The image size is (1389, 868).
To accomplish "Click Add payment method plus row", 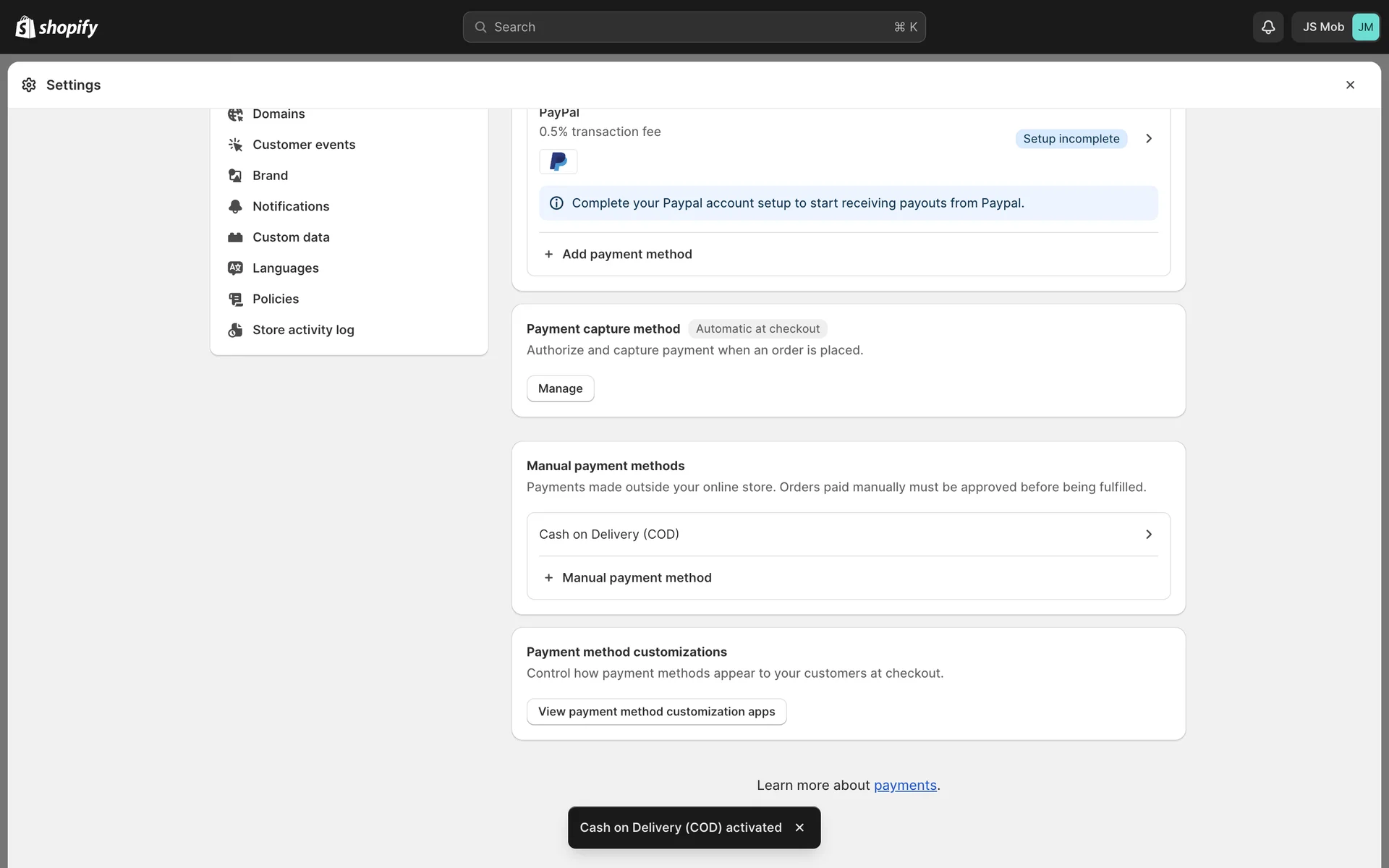I will pyautogui.click(x=626, y=254).
